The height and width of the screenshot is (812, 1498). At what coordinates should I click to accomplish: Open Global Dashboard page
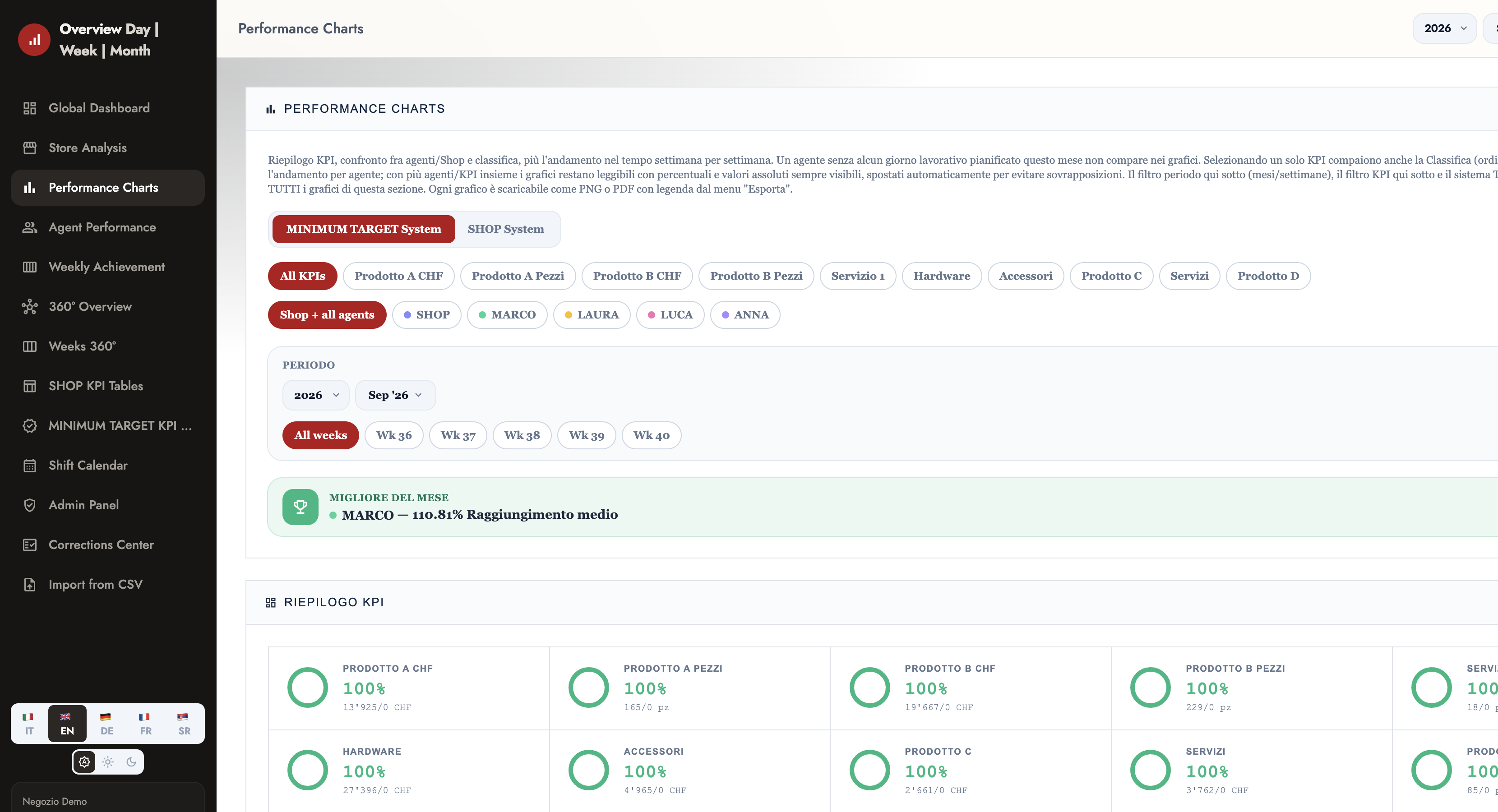pos(107,108)
